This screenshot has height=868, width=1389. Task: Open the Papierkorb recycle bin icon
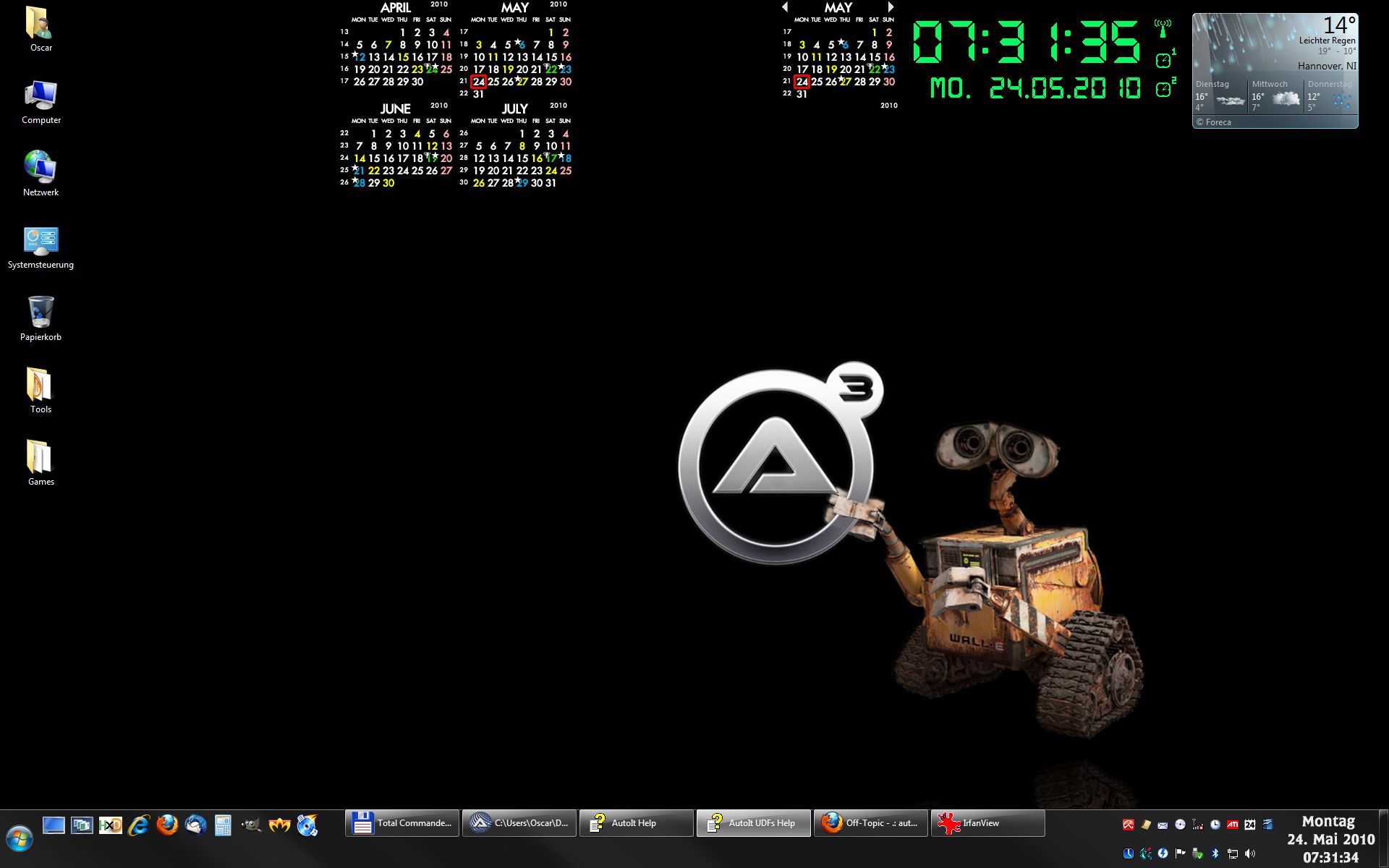41,312
